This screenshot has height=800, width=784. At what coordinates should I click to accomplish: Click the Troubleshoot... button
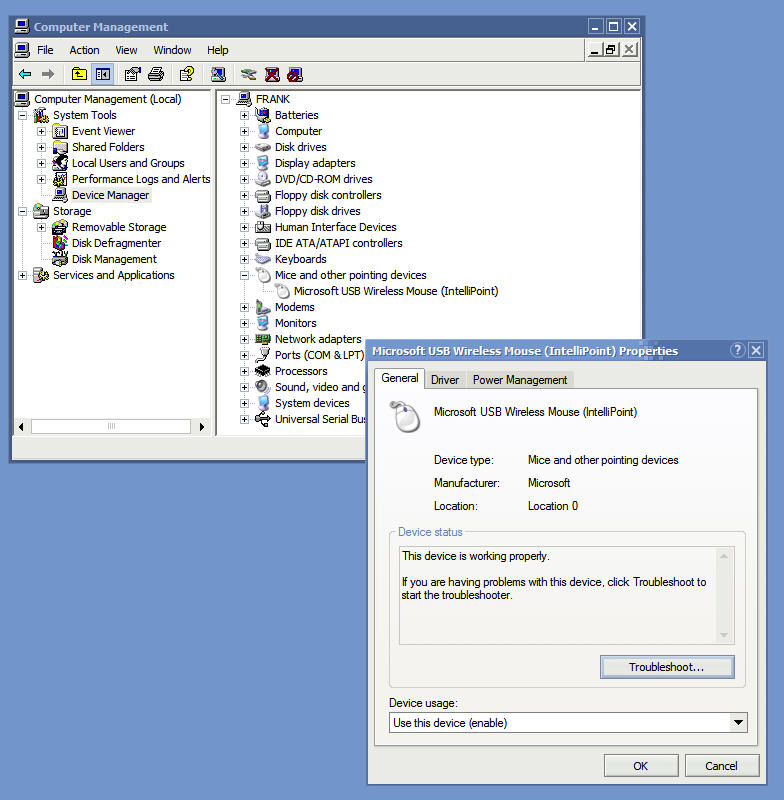(x=667, y=667)
